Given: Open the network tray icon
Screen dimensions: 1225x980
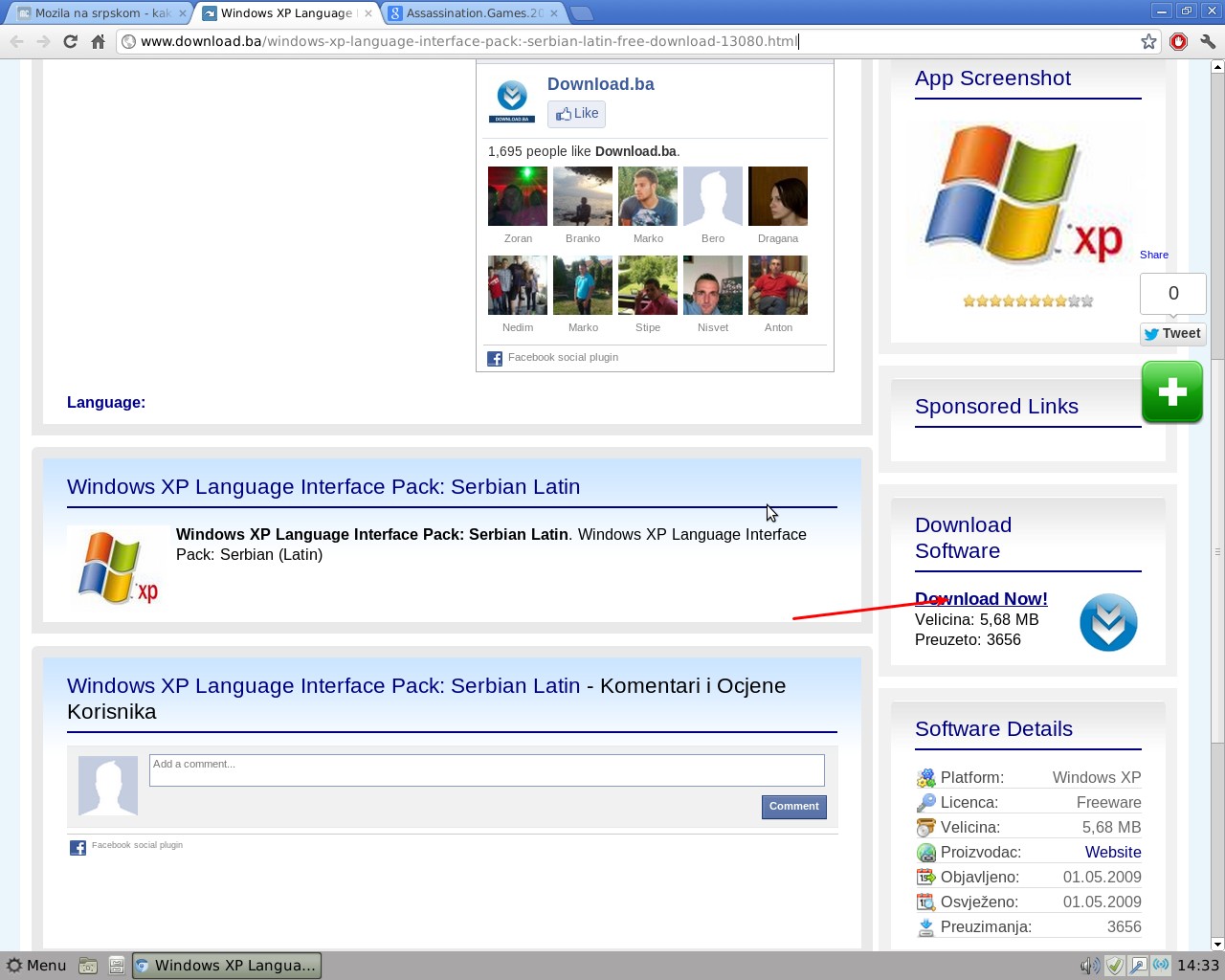Looking at the screenshot, I should [x=1161, y=966].
